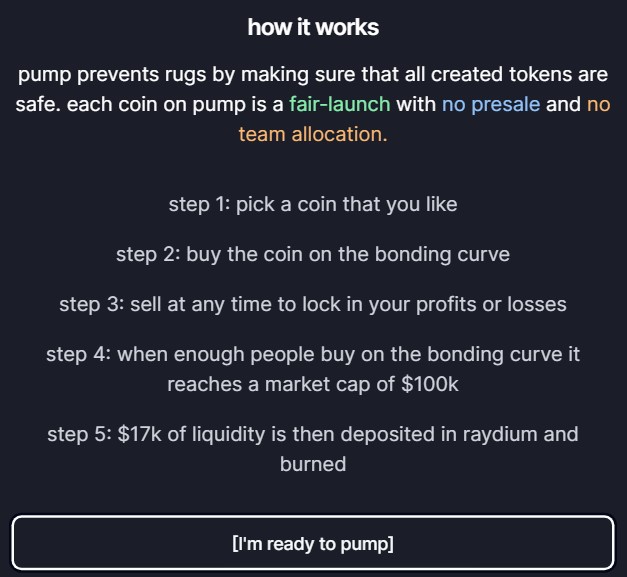Click the step 1 pick a coin line
The width and height of the screenshot is (627, 577).
(313, 204)
